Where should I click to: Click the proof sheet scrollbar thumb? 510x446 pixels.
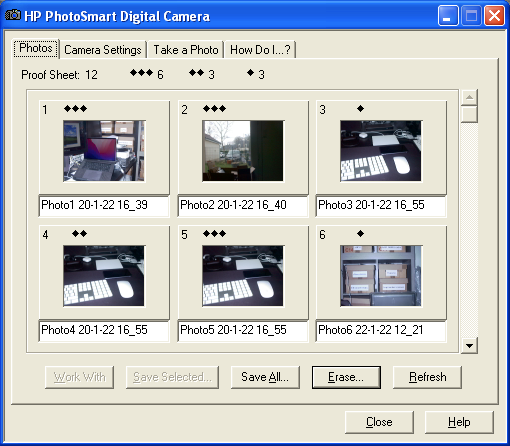click(x=469, y=114)
